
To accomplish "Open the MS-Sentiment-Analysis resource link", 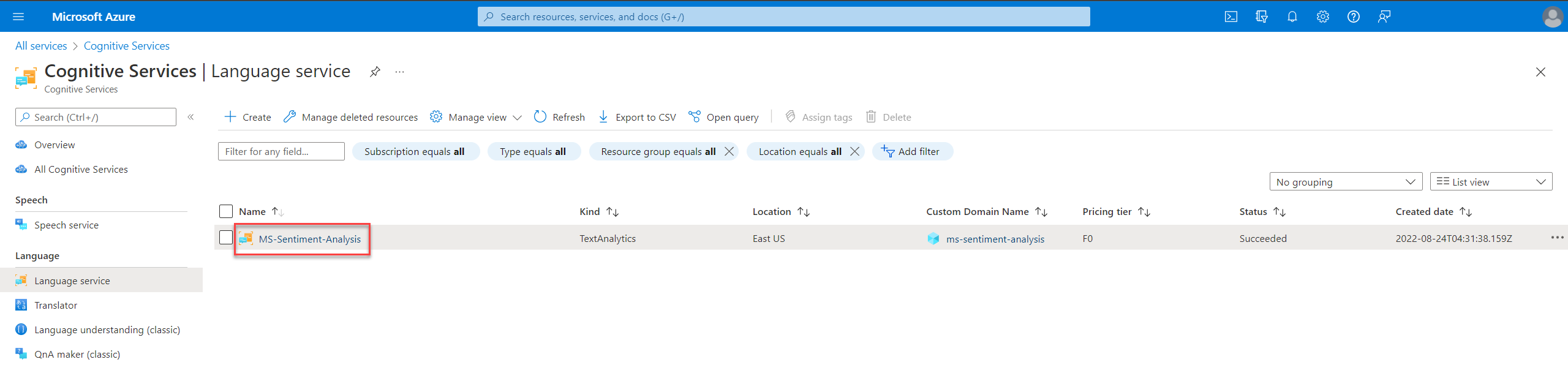I will click(x=309, y=239).
